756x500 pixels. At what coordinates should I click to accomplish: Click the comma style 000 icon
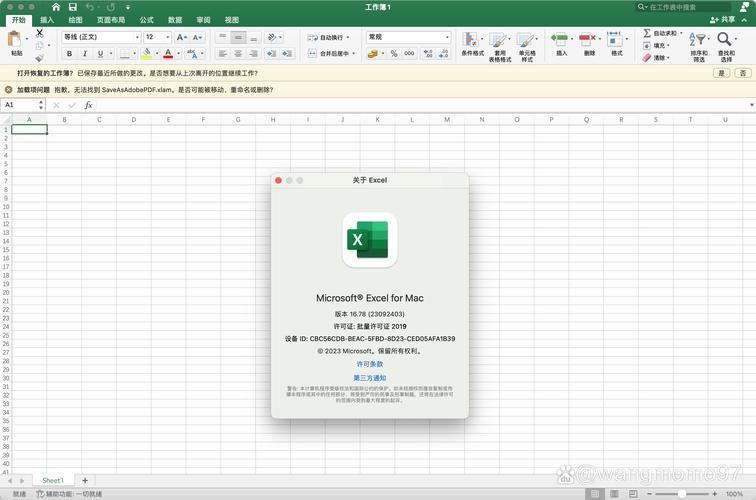pos(409,54)
